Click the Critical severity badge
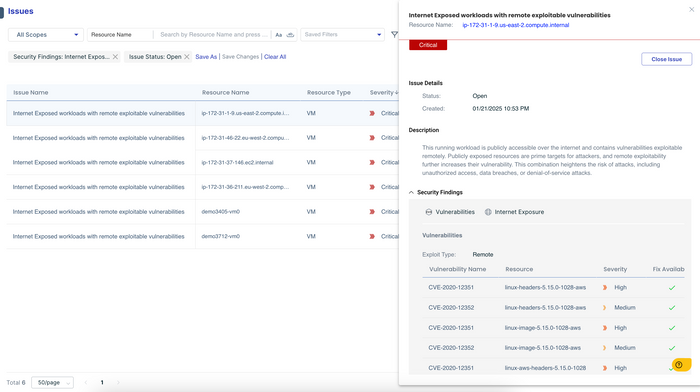 (x=428, y=45)
